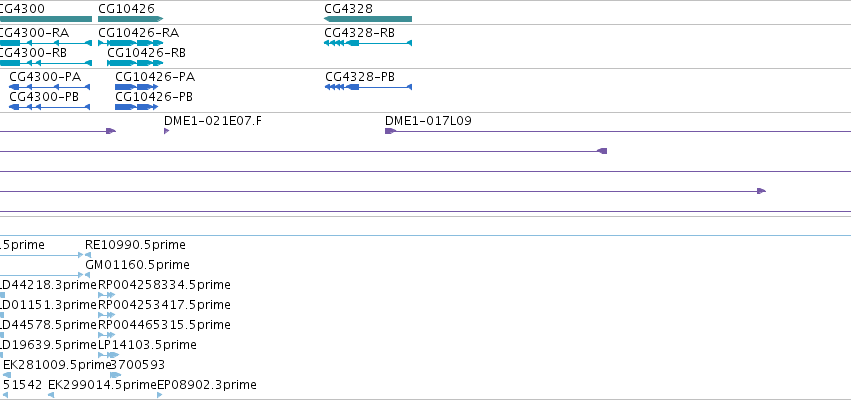Click the CG10426 gene feature bar
The height and width of the screenshot is (400, 851).
click(x=131, y=19)
